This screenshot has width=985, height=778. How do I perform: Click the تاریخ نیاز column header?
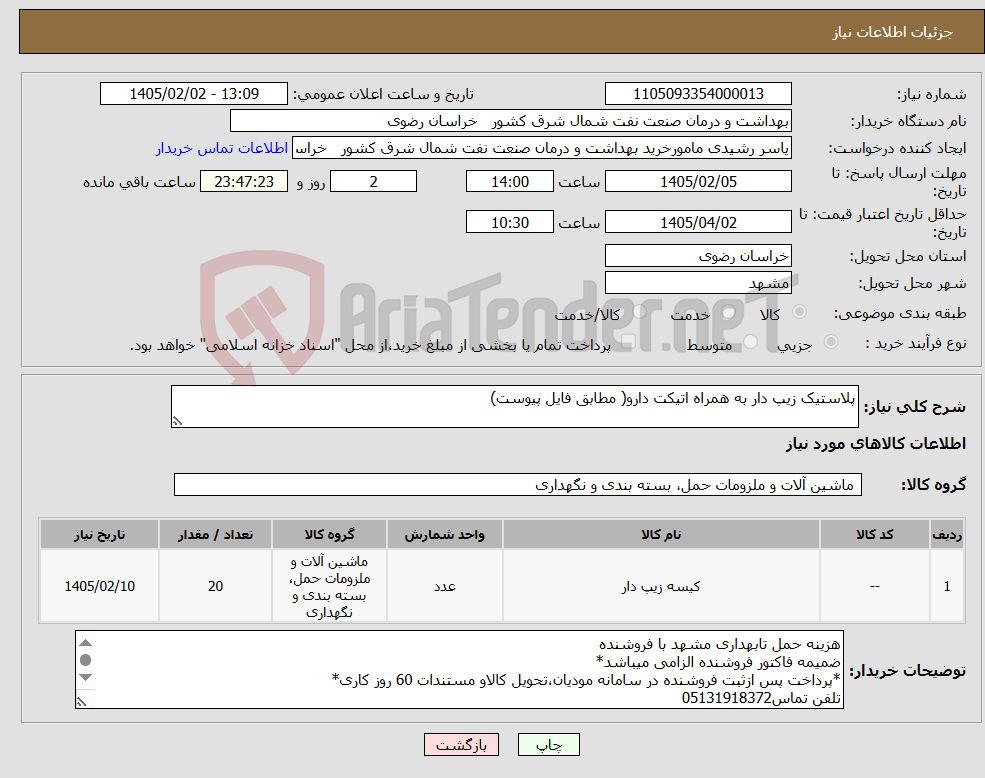tap(99, 534)
